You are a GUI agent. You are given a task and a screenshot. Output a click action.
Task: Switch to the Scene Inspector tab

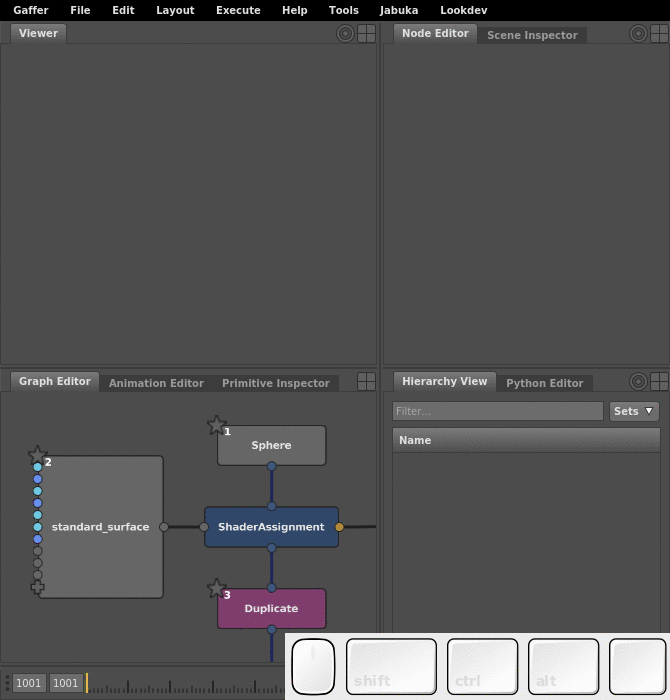coord(532,35)
